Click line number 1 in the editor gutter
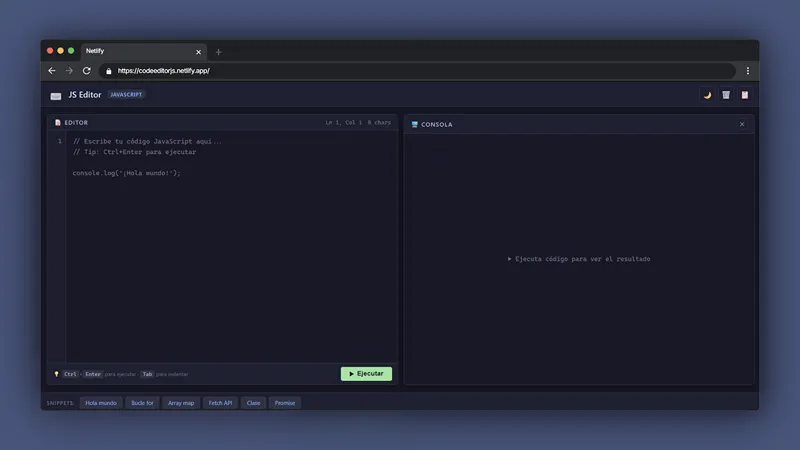The width and height of the screenshot is (800, 450). click(60, 141)
